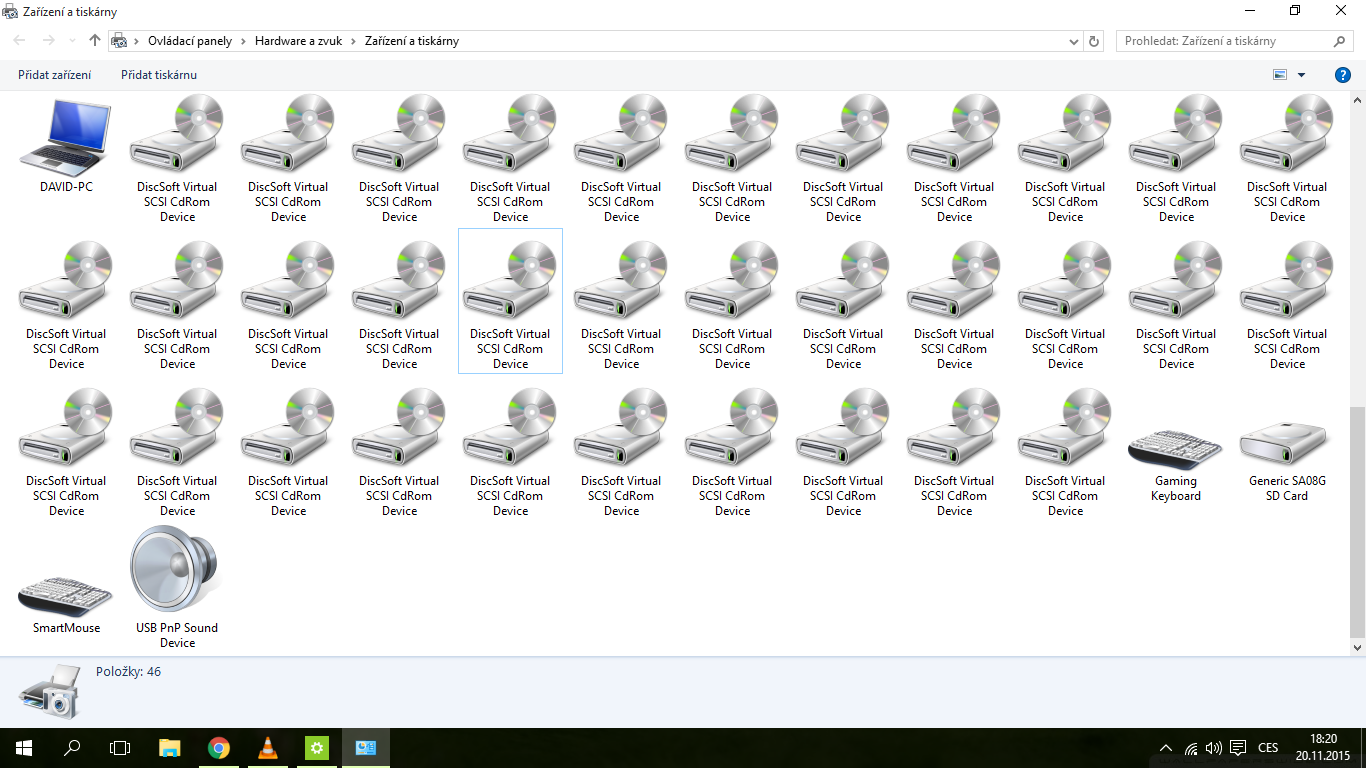This screenshot has height=768, width=1366.
Task: Click the devices and printers icon in details pane
Action: (49, 691)
